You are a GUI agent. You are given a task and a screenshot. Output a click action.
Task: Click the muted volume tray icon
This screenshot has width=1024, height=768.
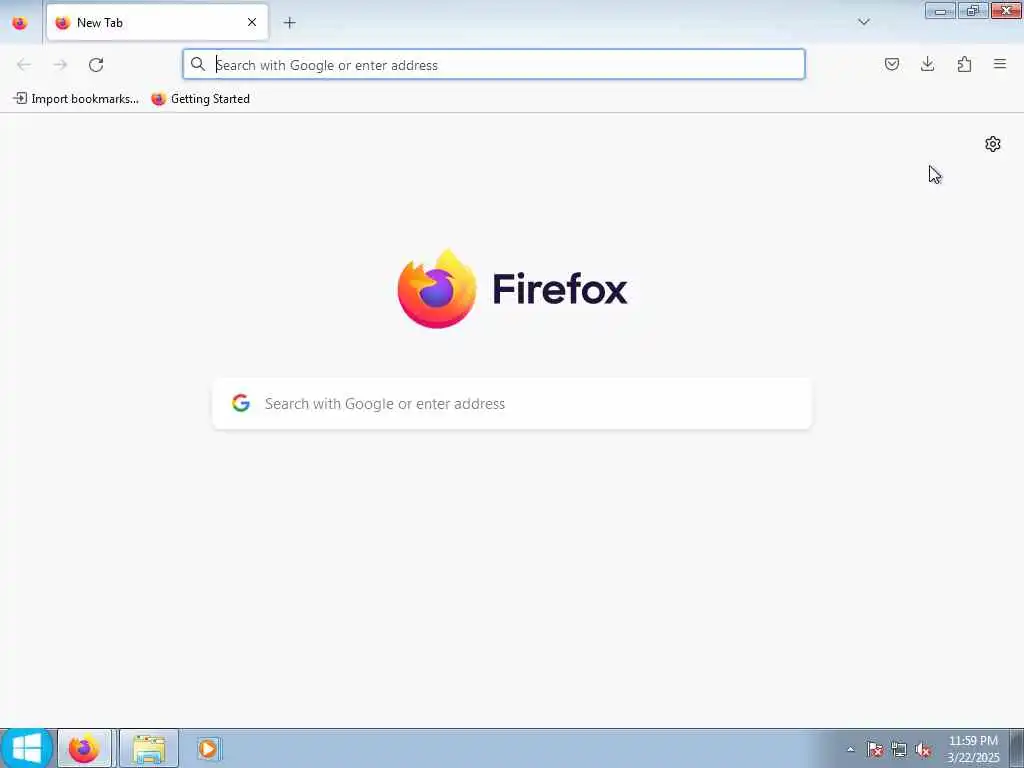[x=923, y=750]
